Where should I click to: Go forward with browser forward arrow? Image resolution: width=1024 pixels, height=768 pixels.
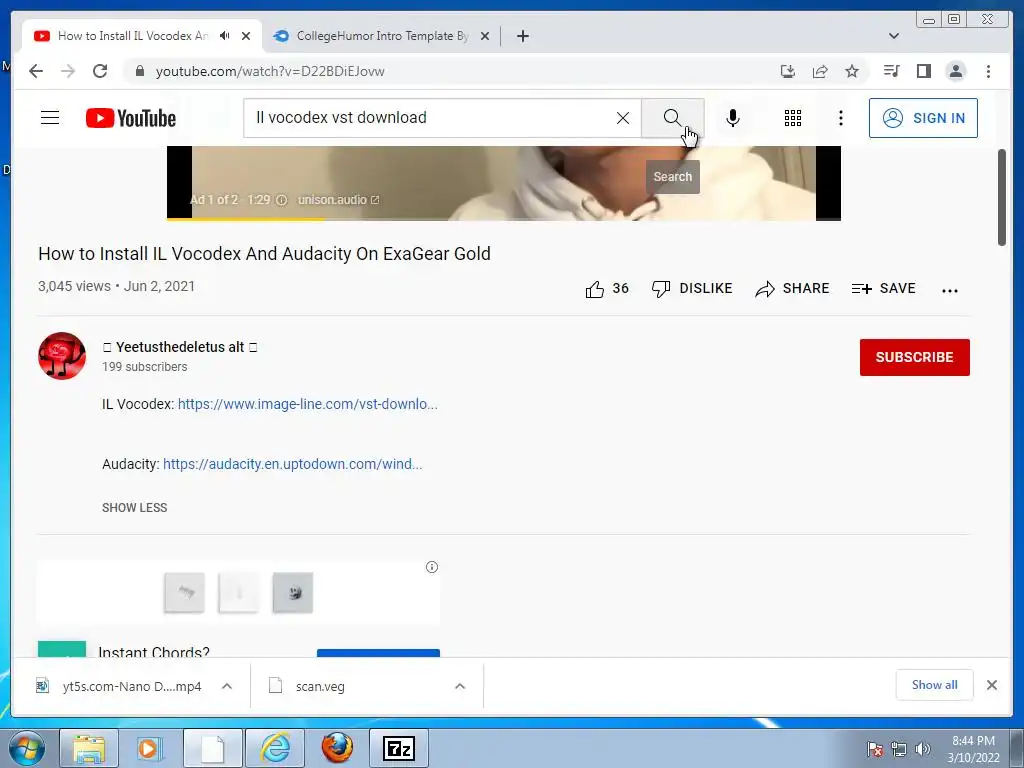pos(68,71)
